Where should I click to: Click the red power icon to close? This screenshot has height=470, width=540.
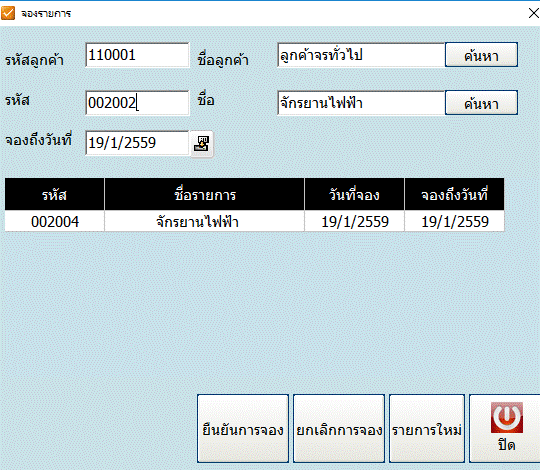[x=507, y=417]
